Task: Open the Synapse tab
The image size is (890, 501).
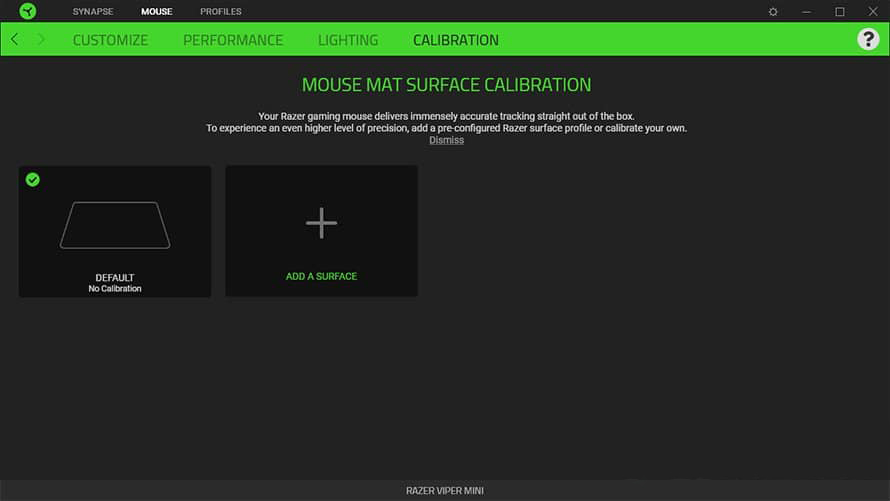Action: point(93,11)
